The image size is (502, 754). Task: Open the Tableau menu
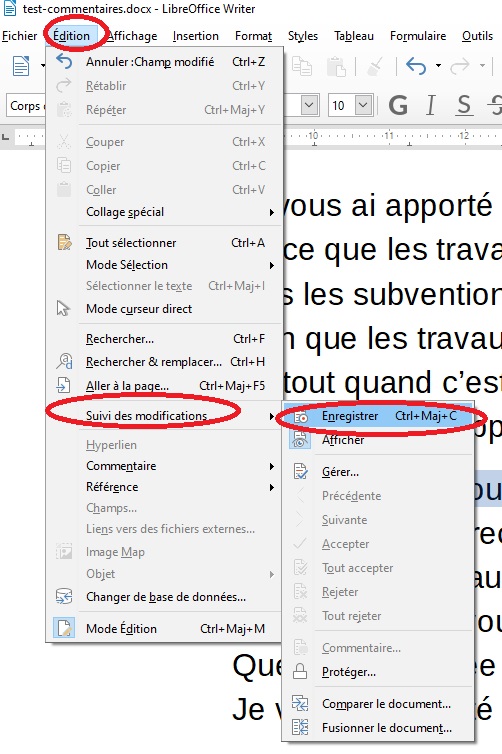353,36
